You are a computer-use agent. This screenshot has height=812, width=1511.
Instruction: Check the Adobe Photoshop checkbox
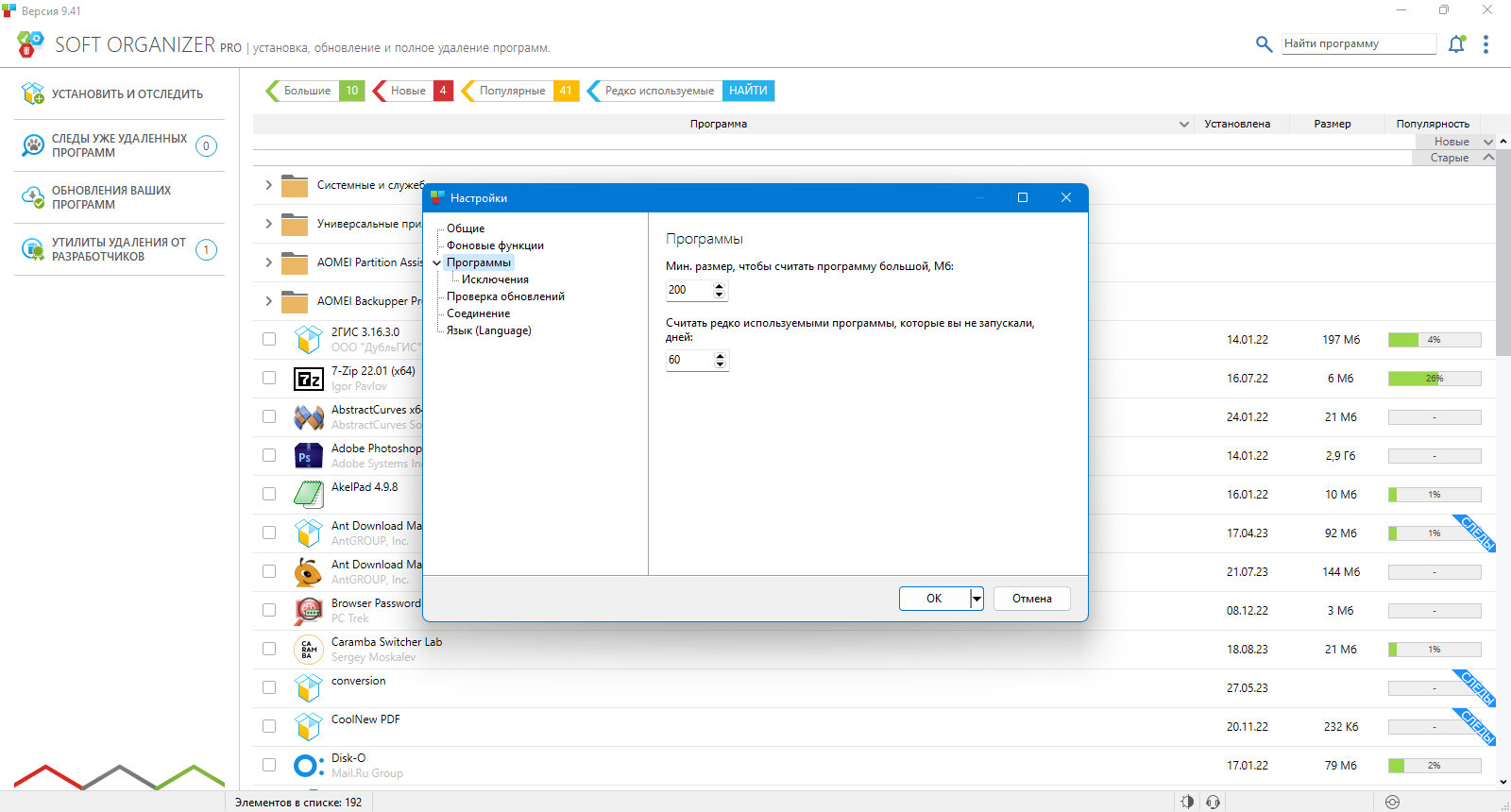[x=269, y=455]
